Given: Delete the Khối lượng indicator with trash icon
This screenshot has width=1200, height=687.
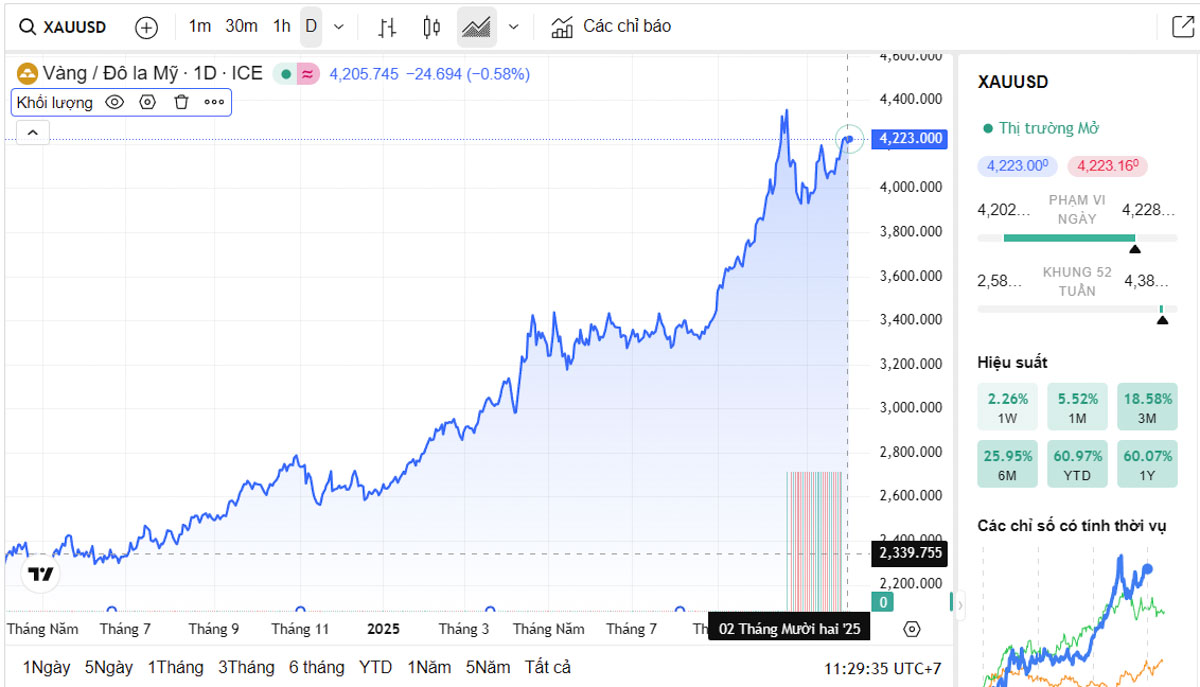Looking at the screenshot, I should pyautogui.click(x=181, y=102).
